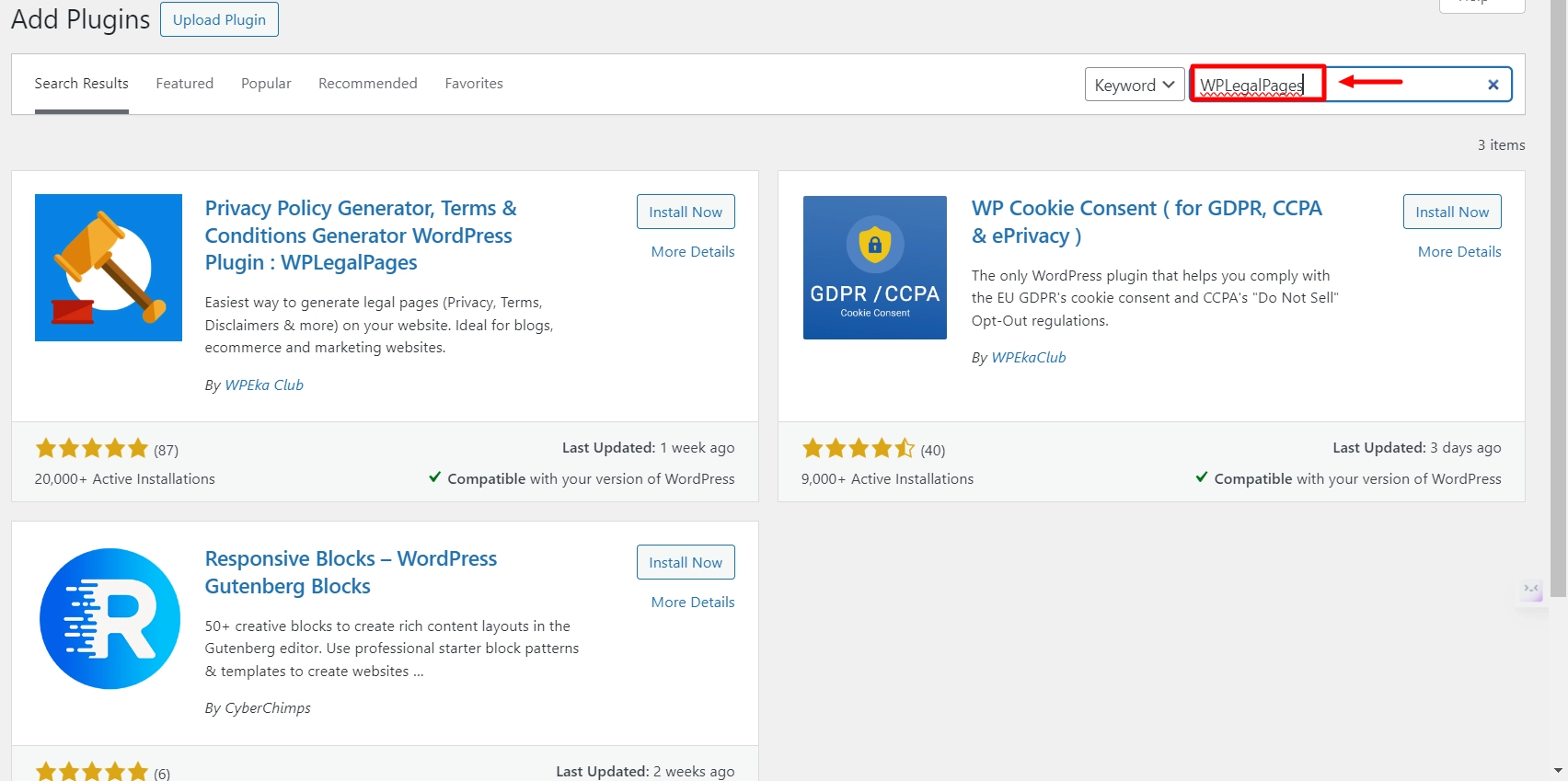Clear the plugin search field with X
Viewport: 1568px width, 781px height.
tap(1493, 85)
